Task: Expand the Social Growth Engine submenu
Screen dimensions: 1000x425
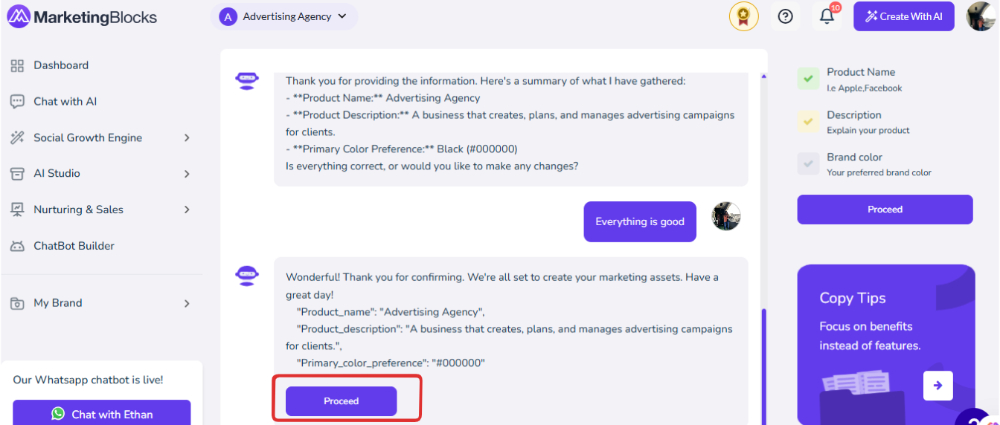Action: 187,138
